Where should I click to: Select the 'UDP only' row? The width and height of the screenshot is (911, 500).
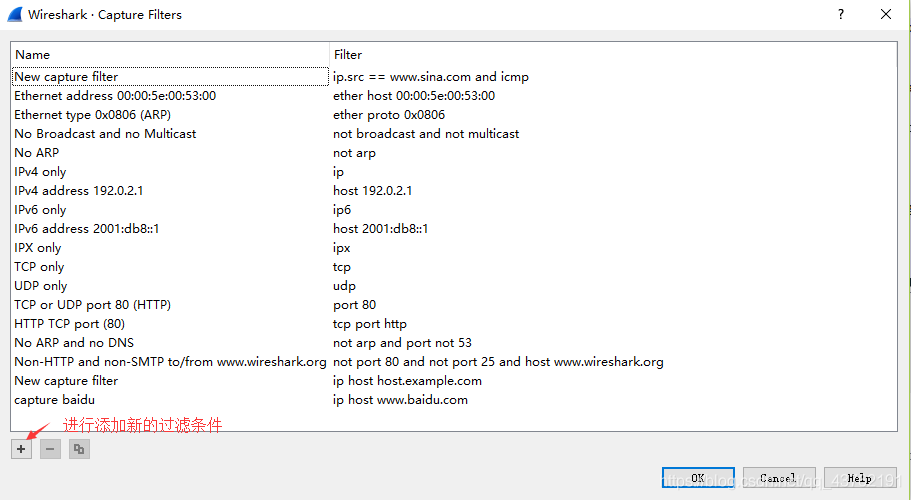tap(41, 286)
